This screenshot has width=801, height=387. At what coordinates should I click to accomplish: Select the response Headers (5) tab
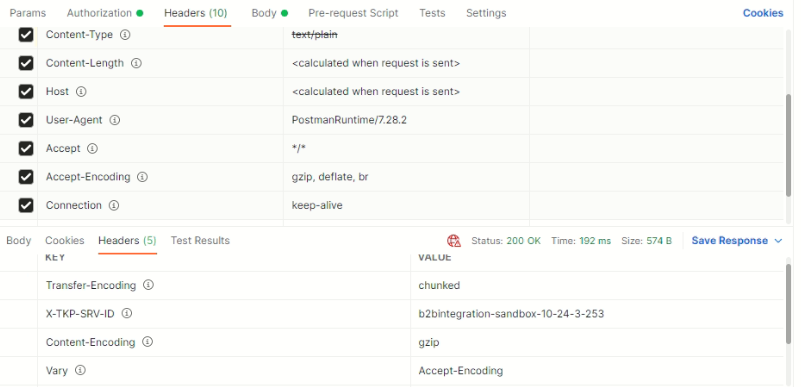coord(127,240)
